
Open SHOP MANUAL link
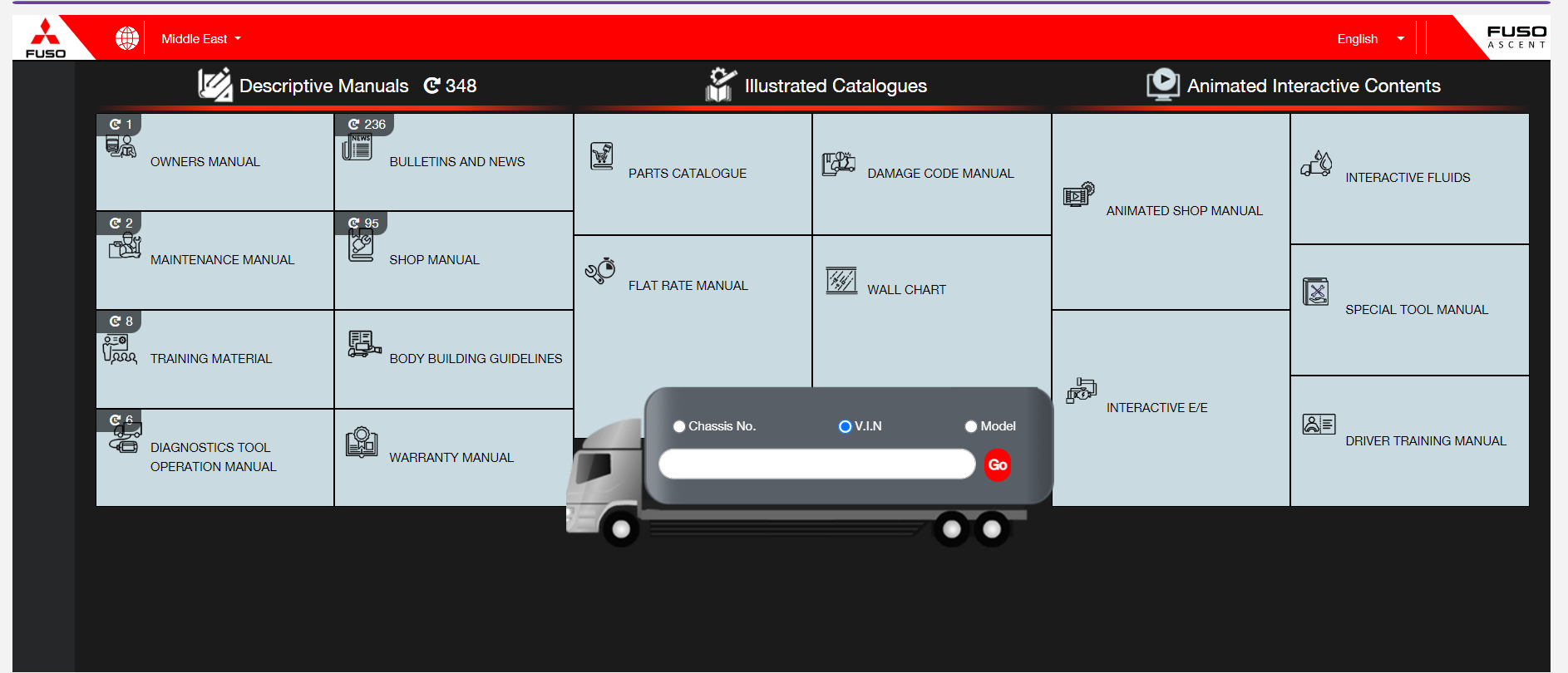point(434,260)
